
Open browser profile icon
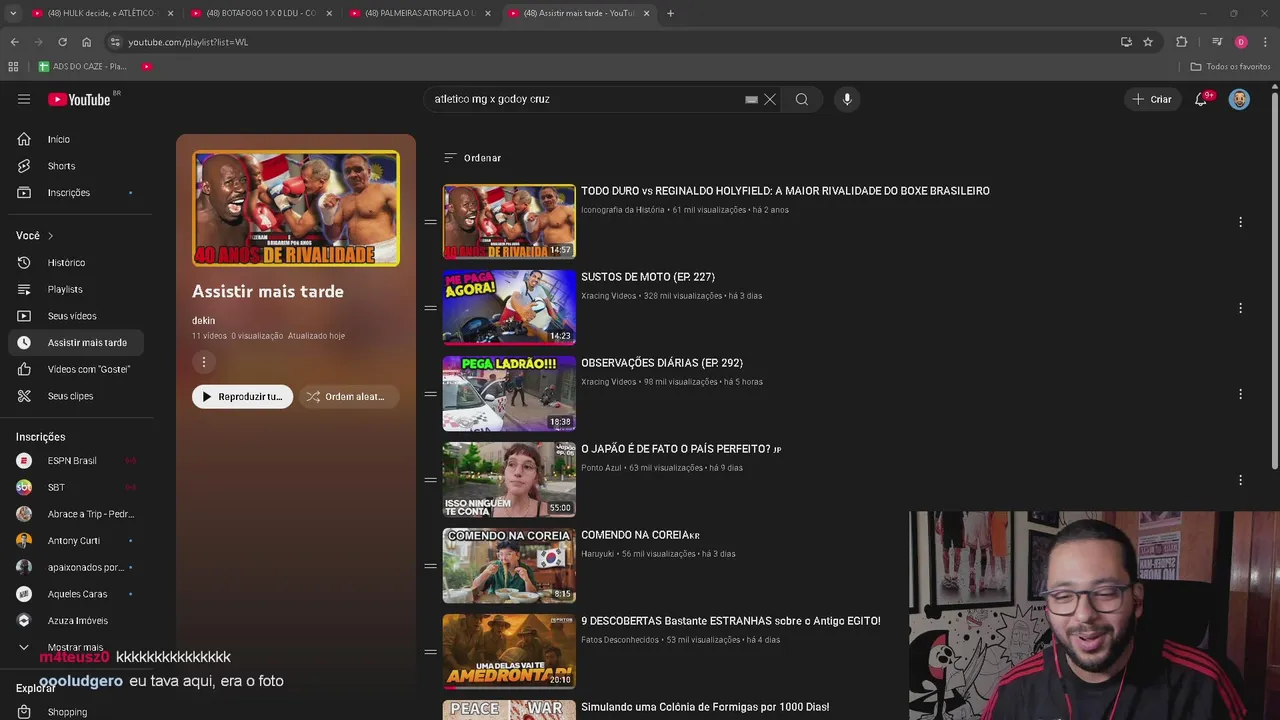1241,42
